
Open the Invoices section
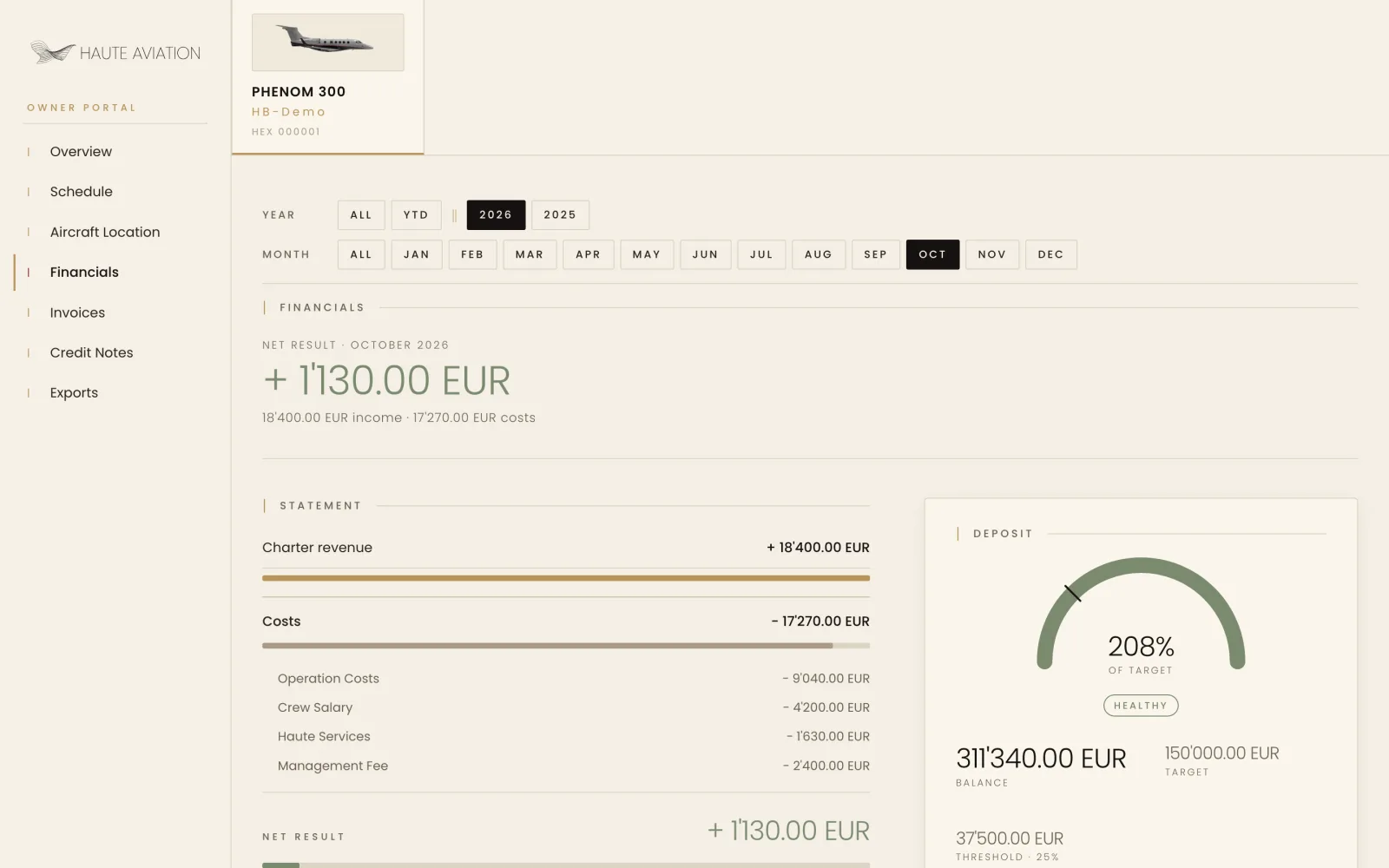[77, 312]
